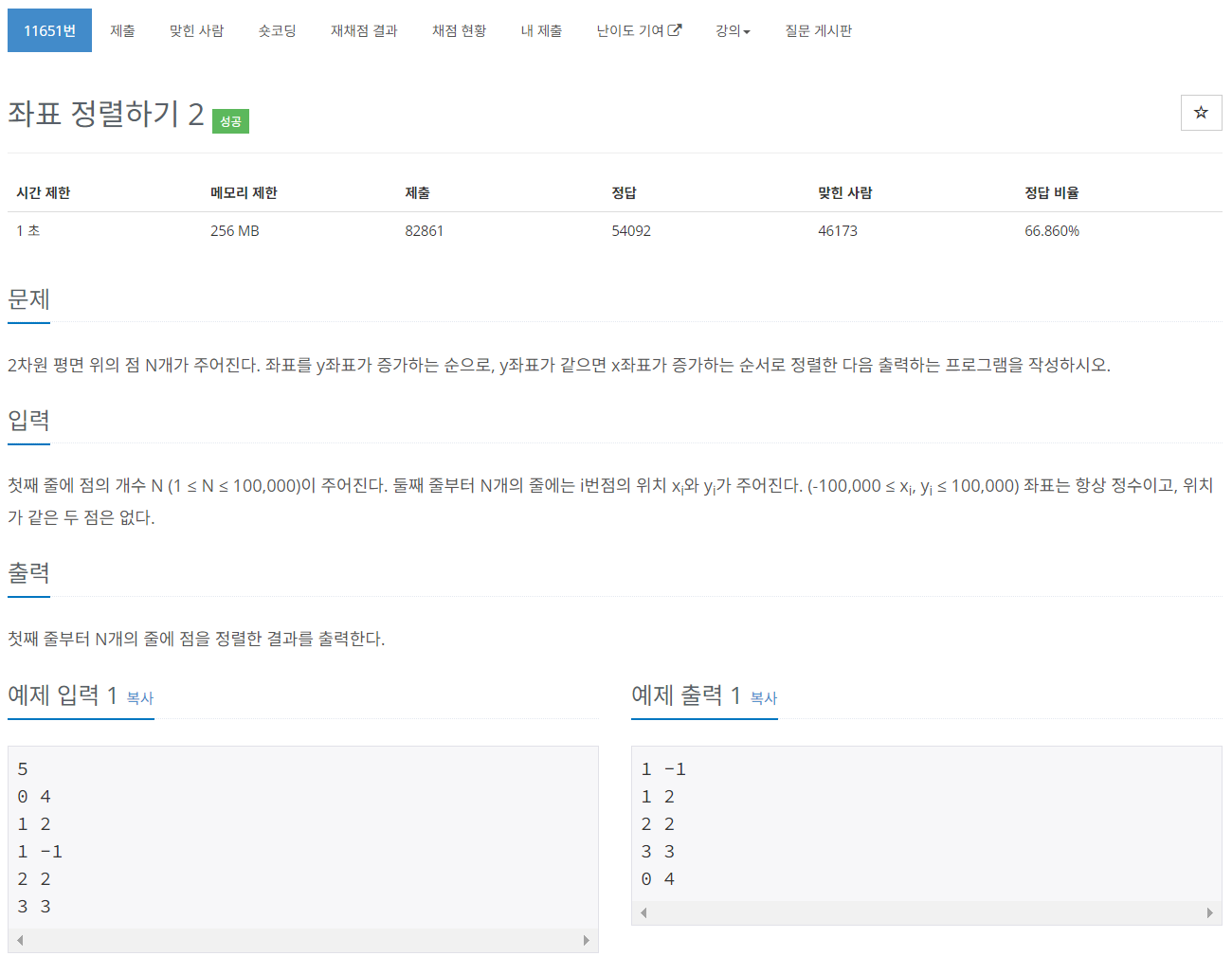This screenshot has width=1232, height=956.
Task: Copy example input 1 via 복사
Action: 140,698
